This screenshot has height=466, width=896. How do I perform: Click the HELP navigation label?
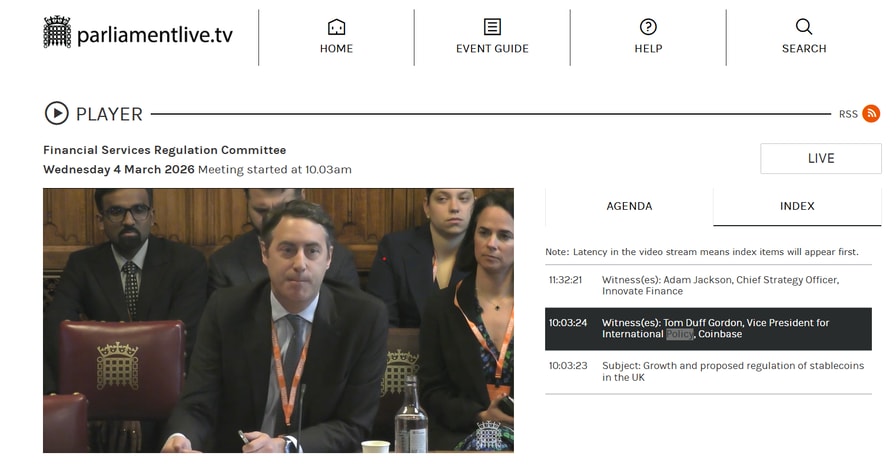(648, 49)
